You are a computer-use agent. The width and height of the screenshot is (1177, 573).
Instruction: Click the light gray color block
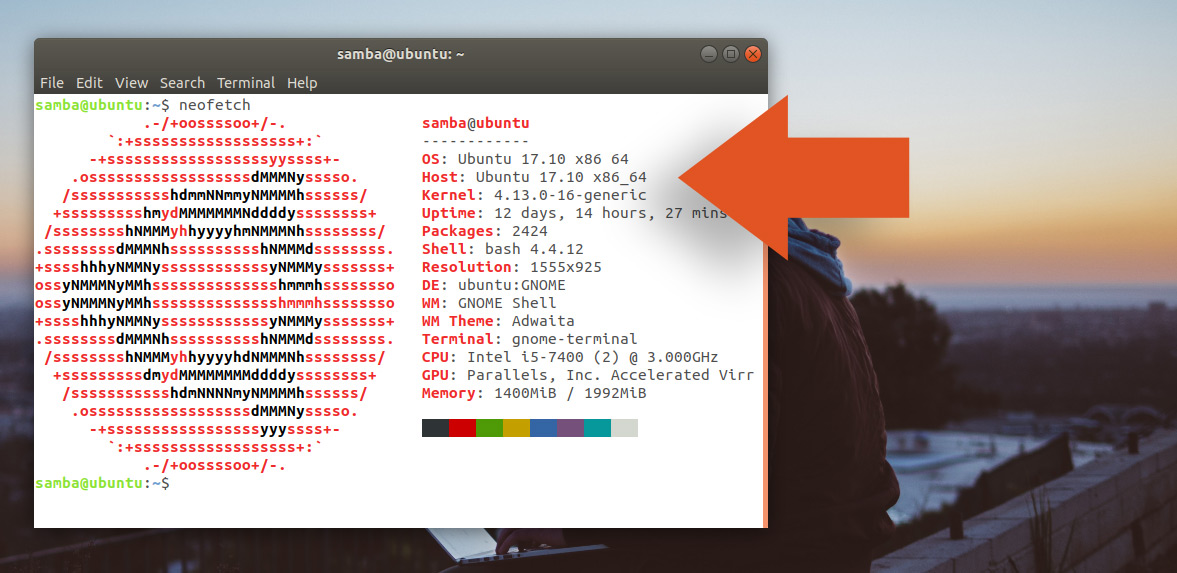[625, 428]
